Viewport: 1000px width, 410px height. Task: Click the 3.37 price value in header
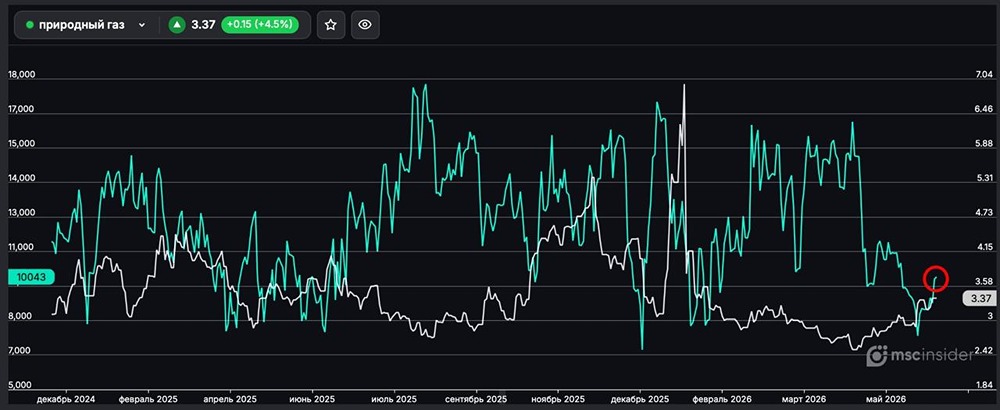click(x=203, y=25)
